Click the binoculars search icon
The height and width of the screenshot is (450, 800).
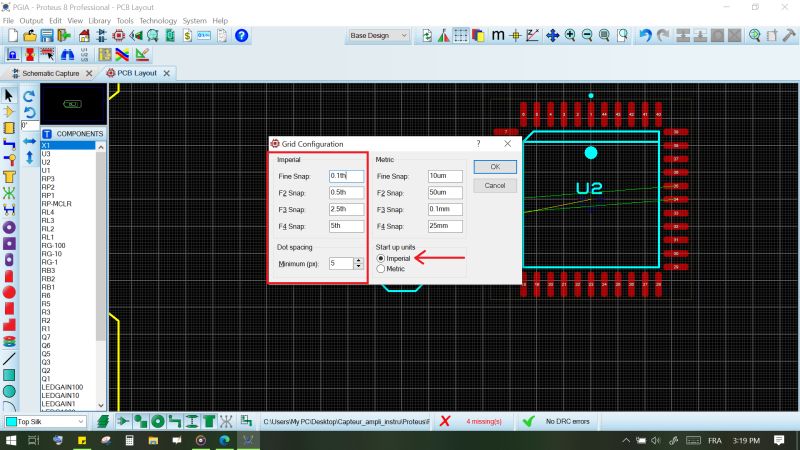click(67, 55)
